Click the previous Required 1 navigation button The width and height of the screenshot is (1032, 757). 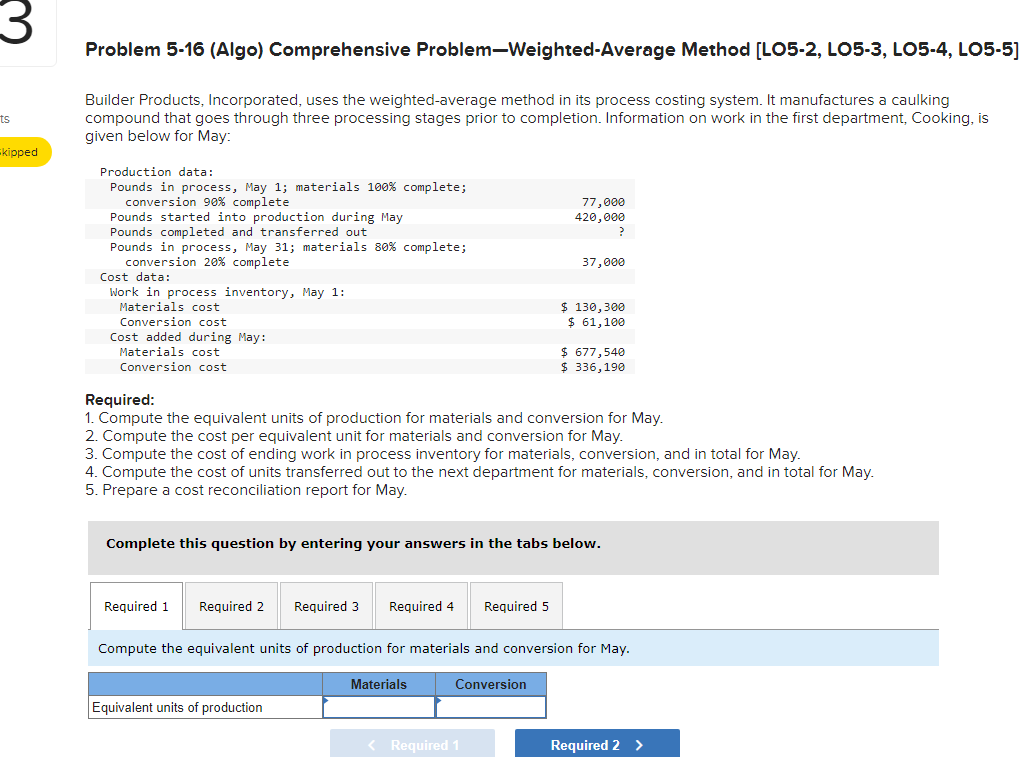click(x=412, y=743)
